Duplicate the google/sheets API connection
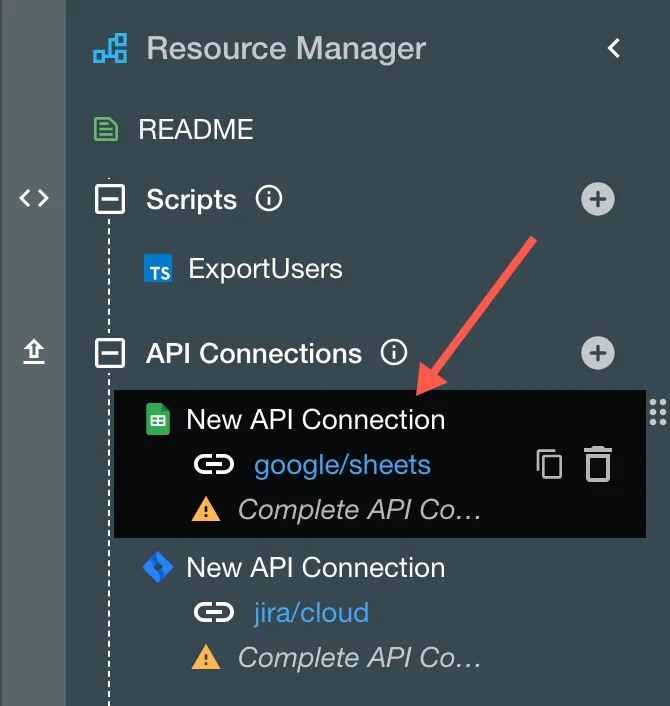The height and width of the screenshot is (706, 670). (549, 464)
